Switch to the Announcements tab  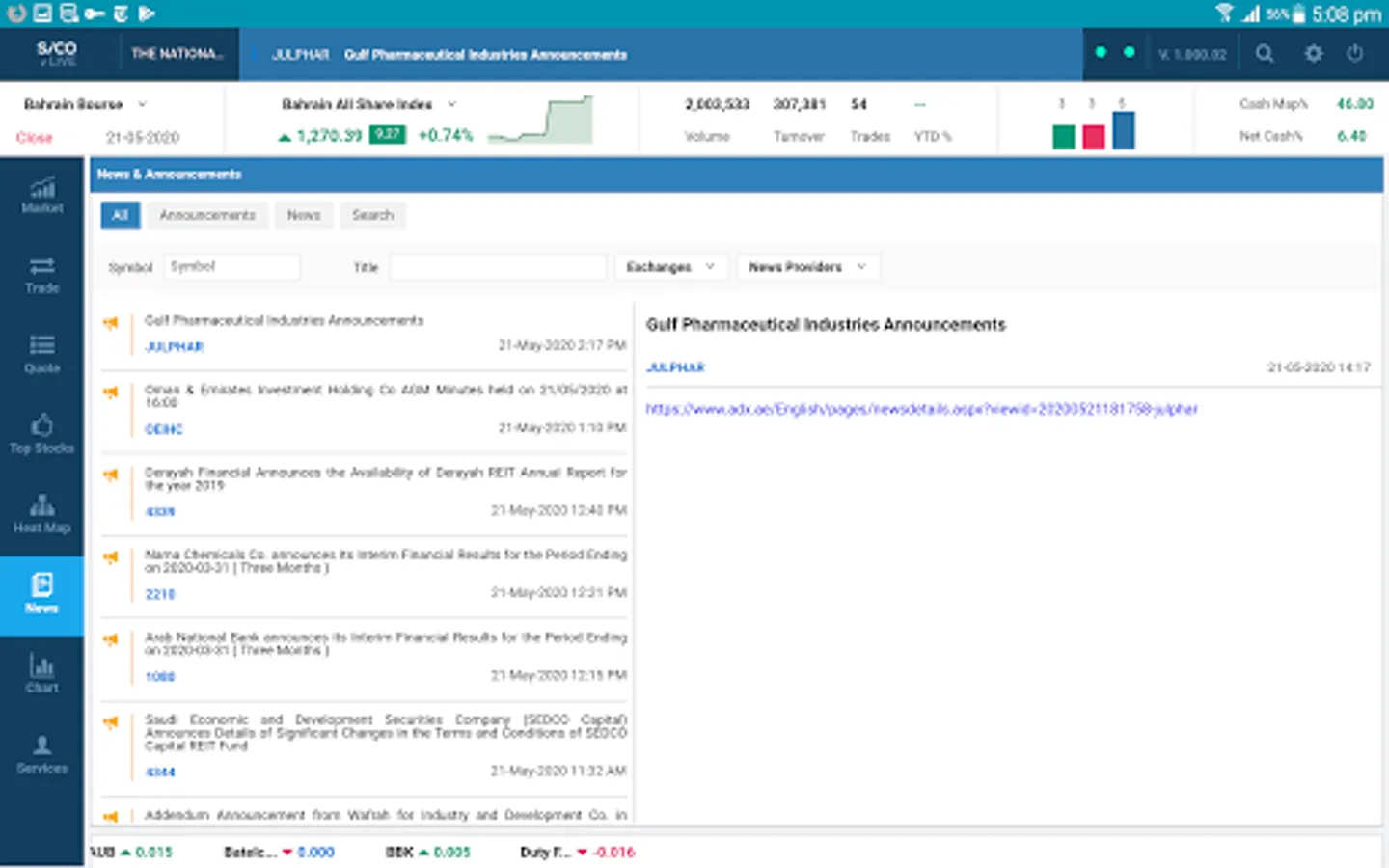(207, 215)
